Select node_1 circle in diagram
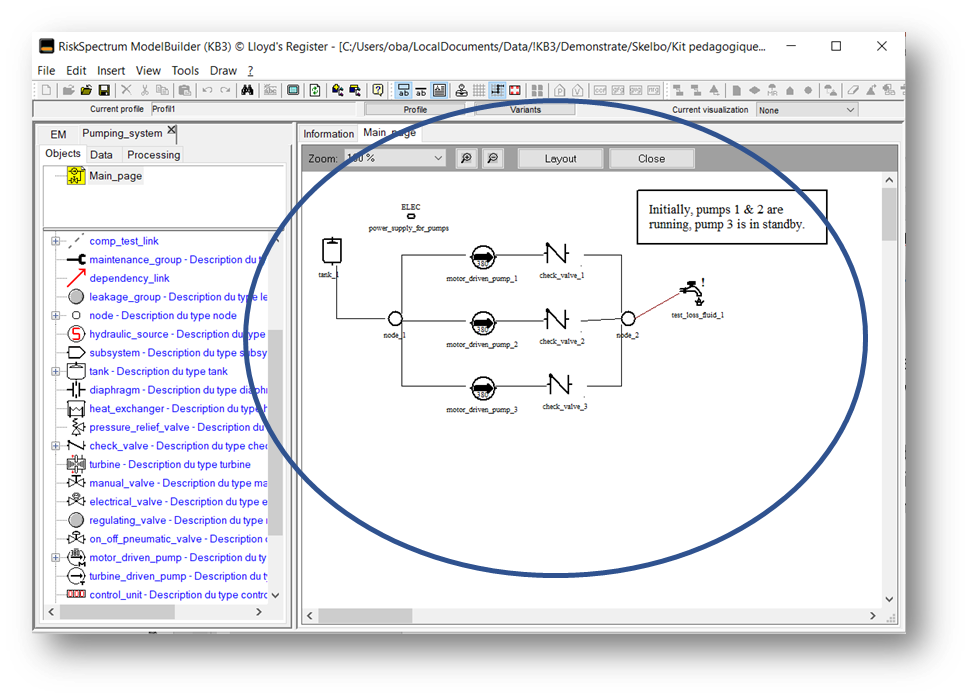The width and height of the screenshot is (971, 699). 395,319
